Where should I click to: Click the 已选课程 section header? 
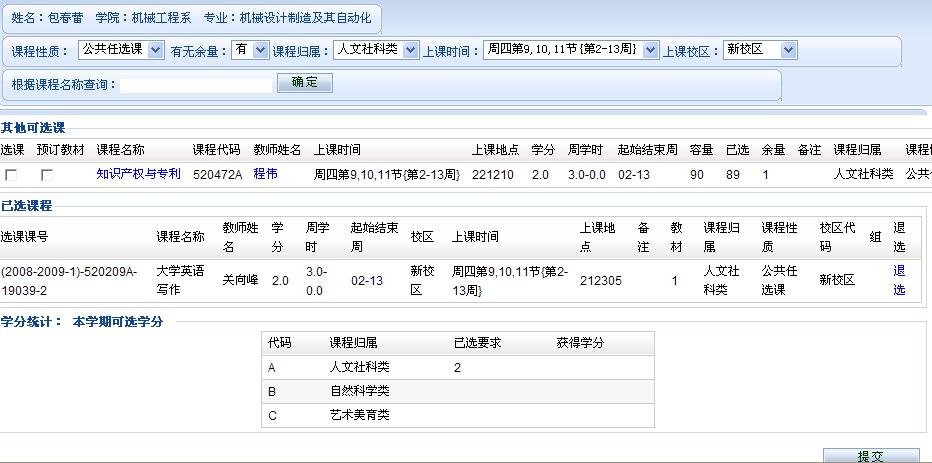pyautogui.click(x=26, y=206)
